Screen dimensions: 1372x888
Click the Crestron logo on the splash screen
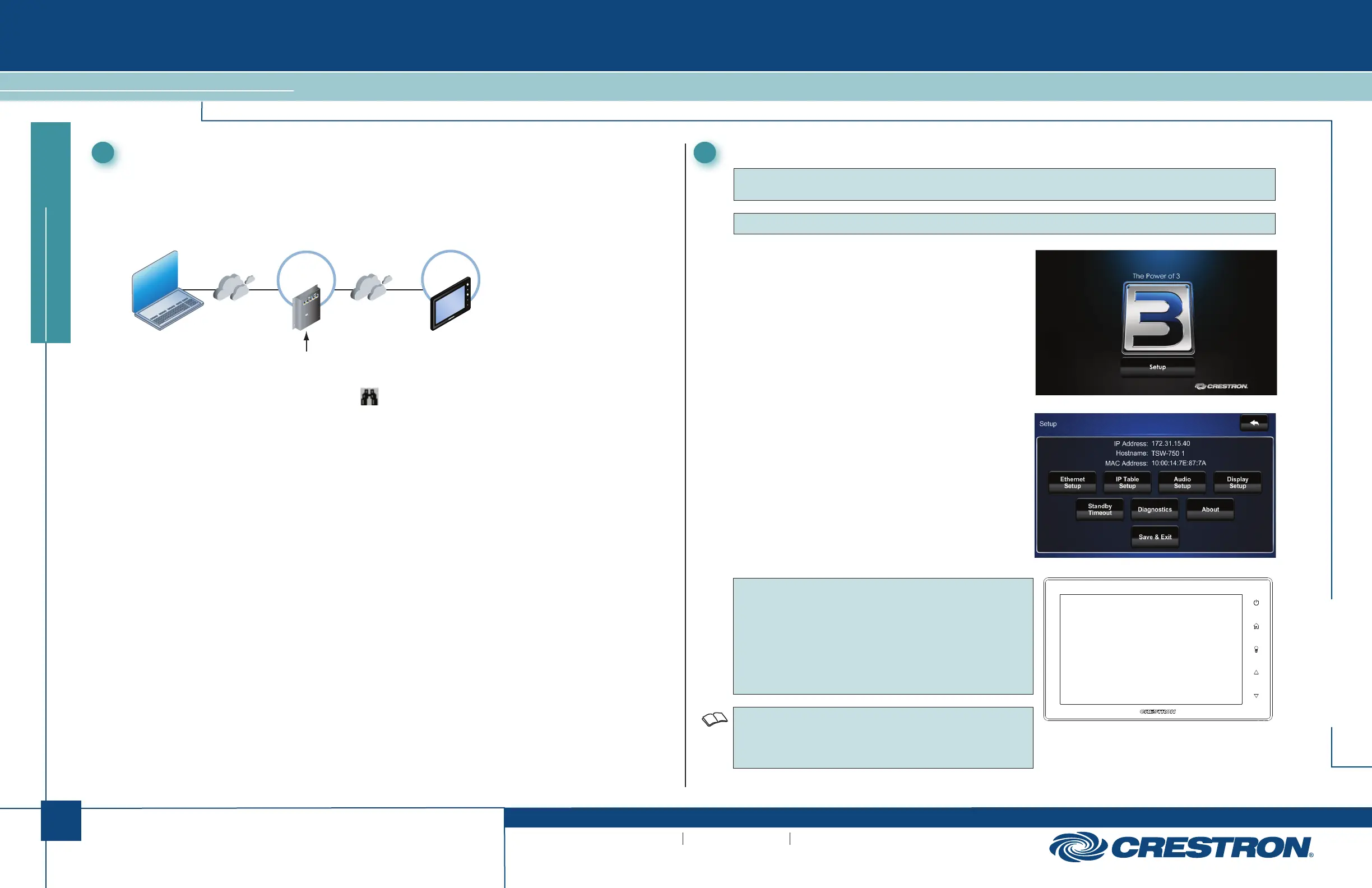(1222, 386)
